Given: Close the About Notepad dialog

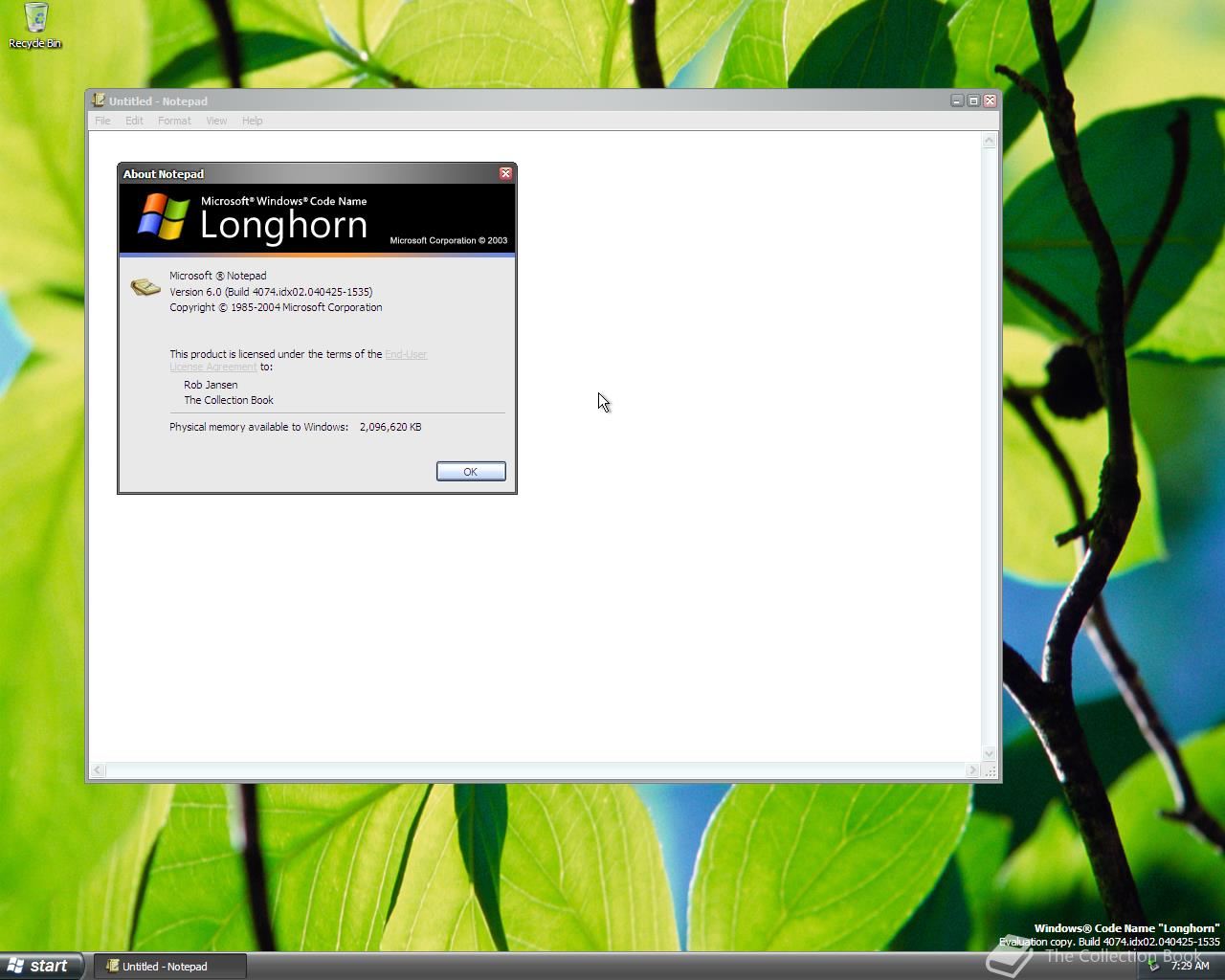Looking at the screenshot, I should [x=505, y=173].
